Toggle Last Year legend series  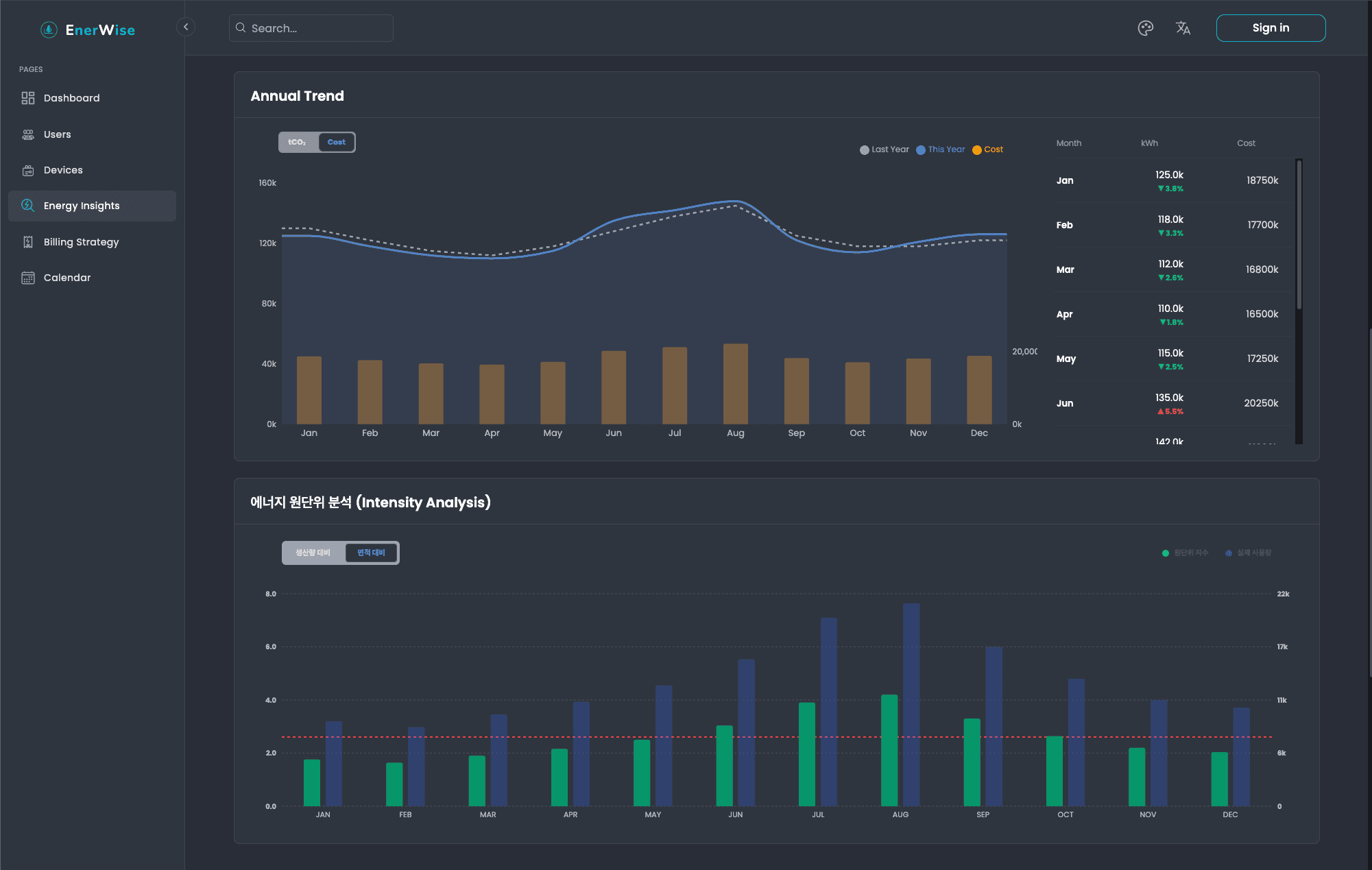tap(884, 149)
